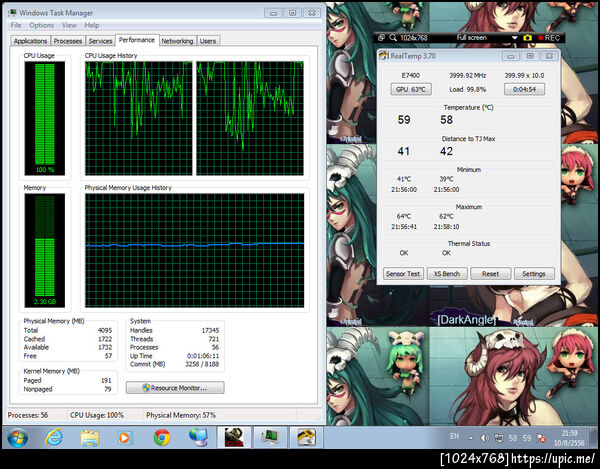Click the 399.99 x 10.0 multiplier text
This screenshot has height=469, width=600.
524,75
